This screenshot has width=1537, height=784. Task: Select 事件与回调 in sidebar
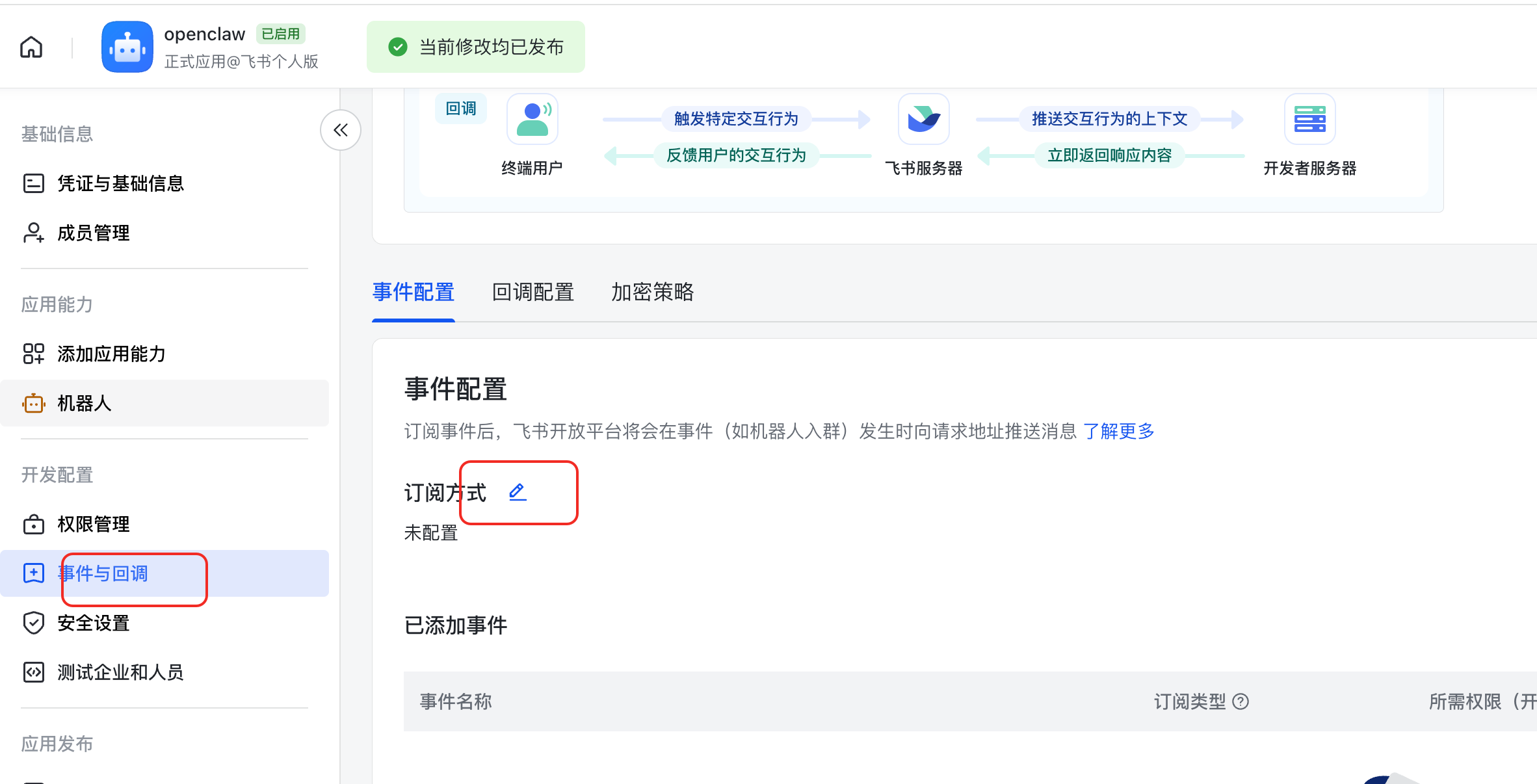pos(103,573)
